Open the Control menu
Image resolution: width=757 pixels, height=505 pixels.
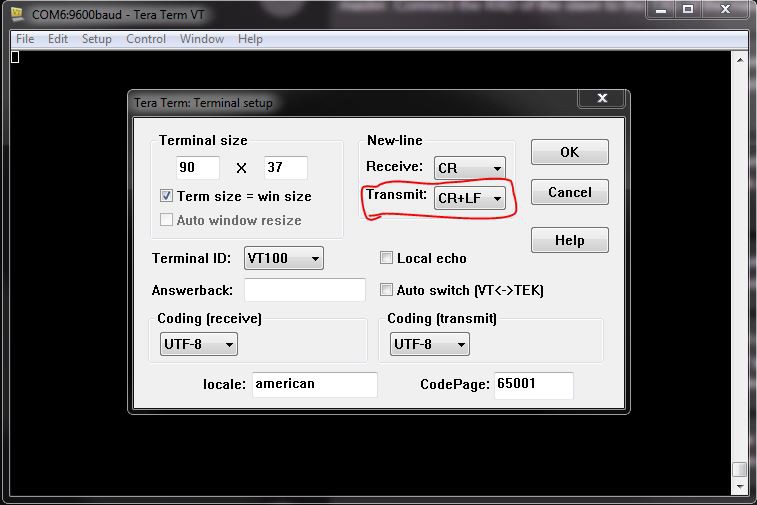[146, 39]
